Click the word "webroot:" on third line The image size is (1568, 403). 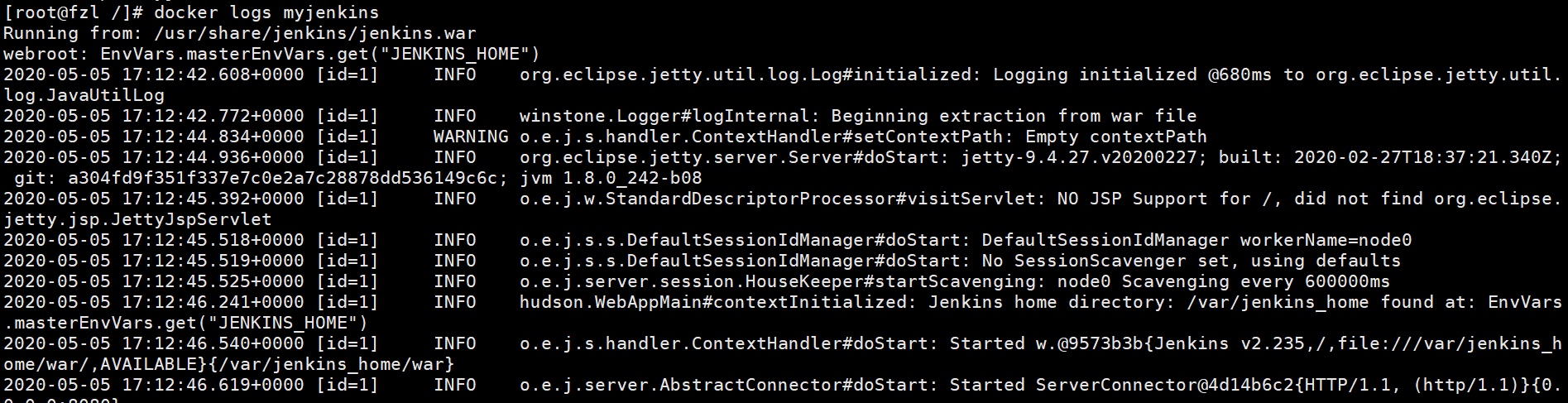[x=46, y=54]
